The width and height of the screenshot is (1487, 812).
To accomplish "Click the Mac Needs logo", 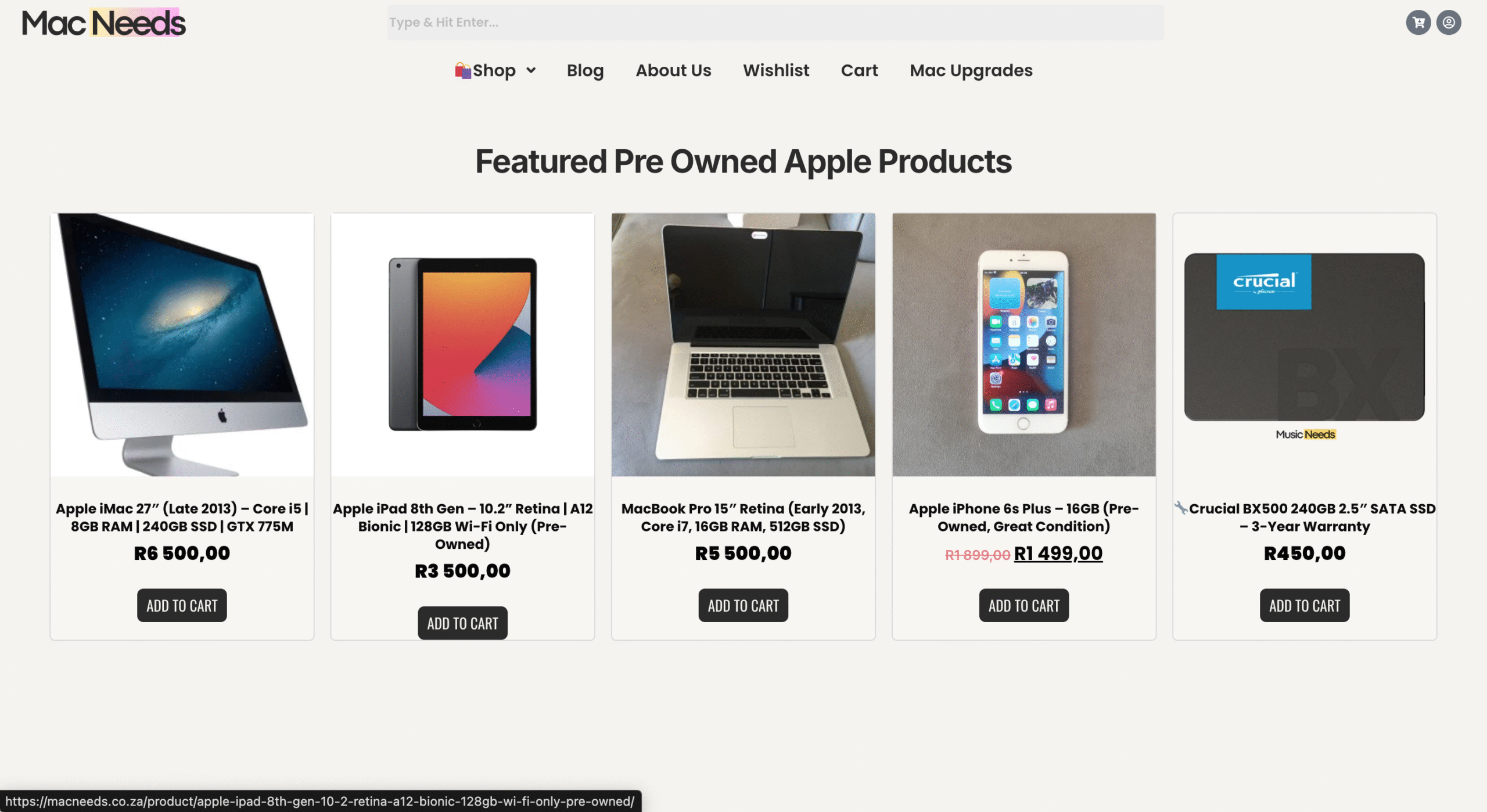I will tap(104, 23).
